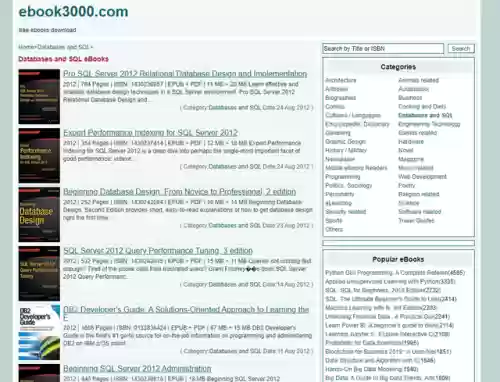Click Expert Performance Indexing book cover

39,156
